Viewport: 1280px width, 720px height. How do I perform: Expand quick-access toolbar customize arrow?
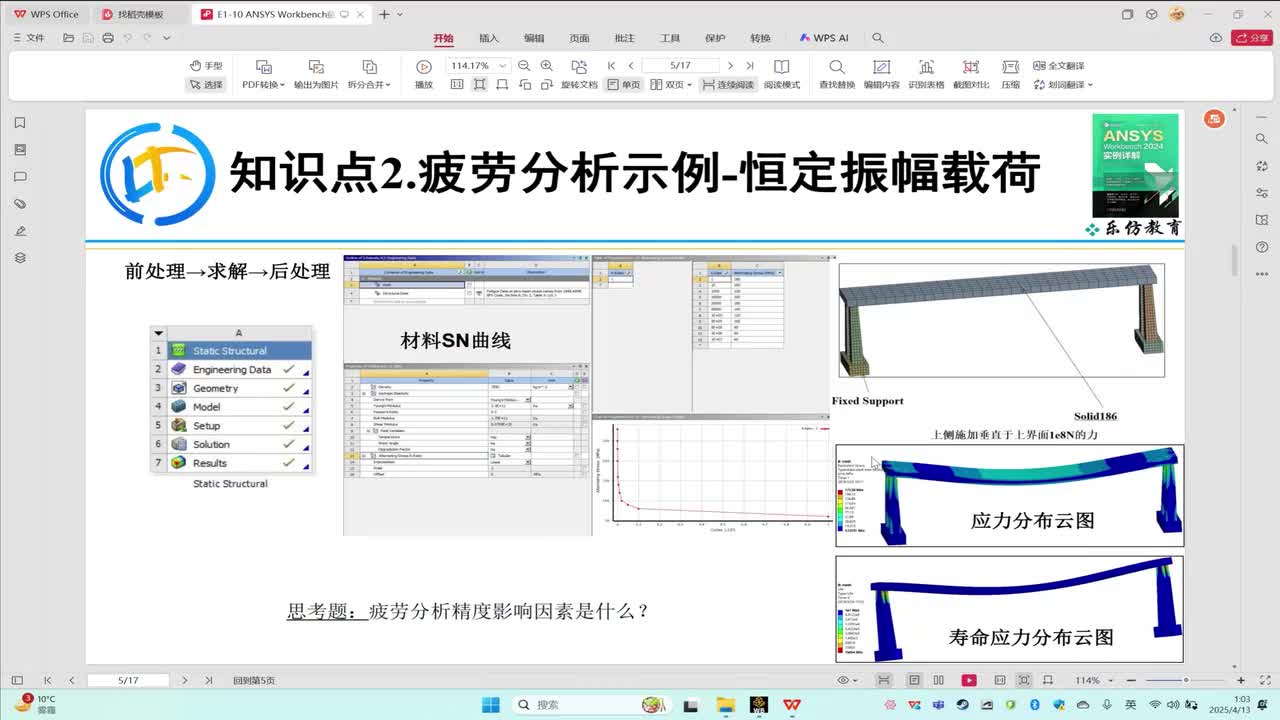coord(166,38)
